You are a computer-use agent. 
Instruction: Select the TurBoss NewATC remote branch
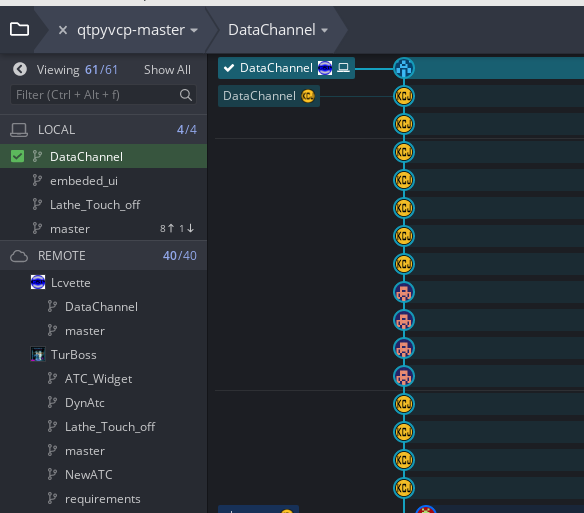click(x=88, y=475)
